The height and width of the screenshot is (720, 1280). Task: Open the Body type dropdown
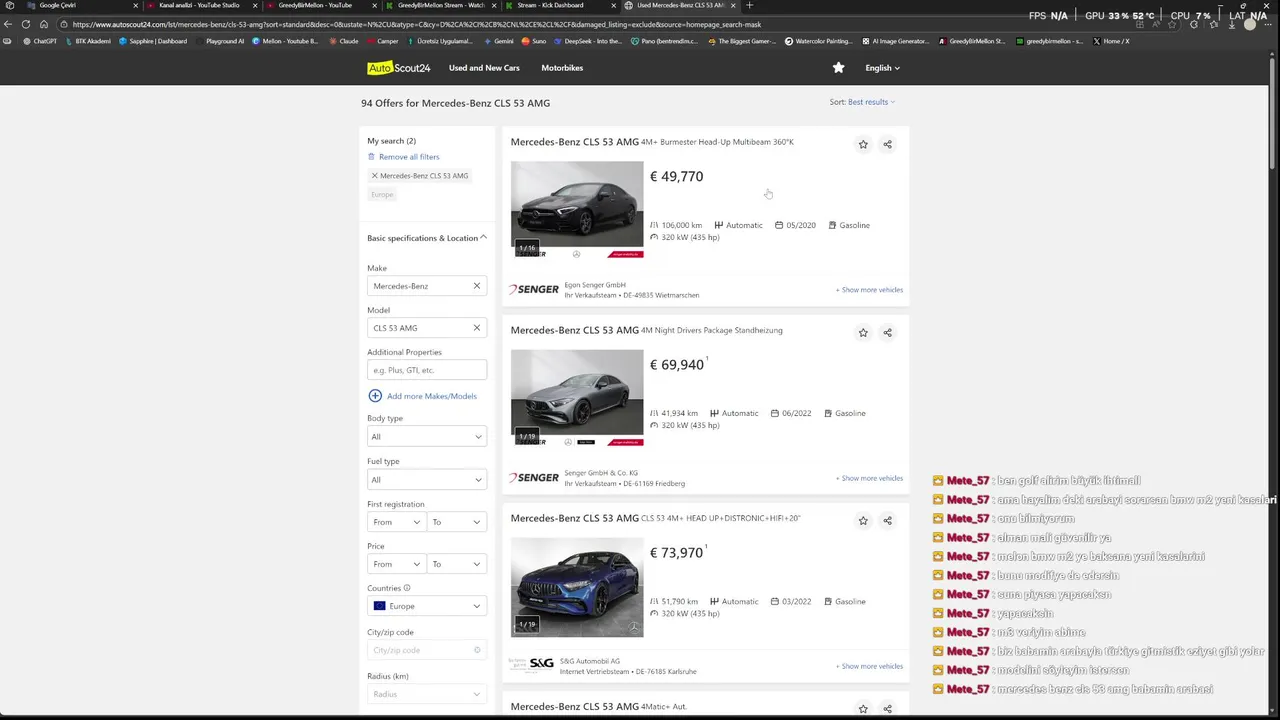tap(427, 437)
